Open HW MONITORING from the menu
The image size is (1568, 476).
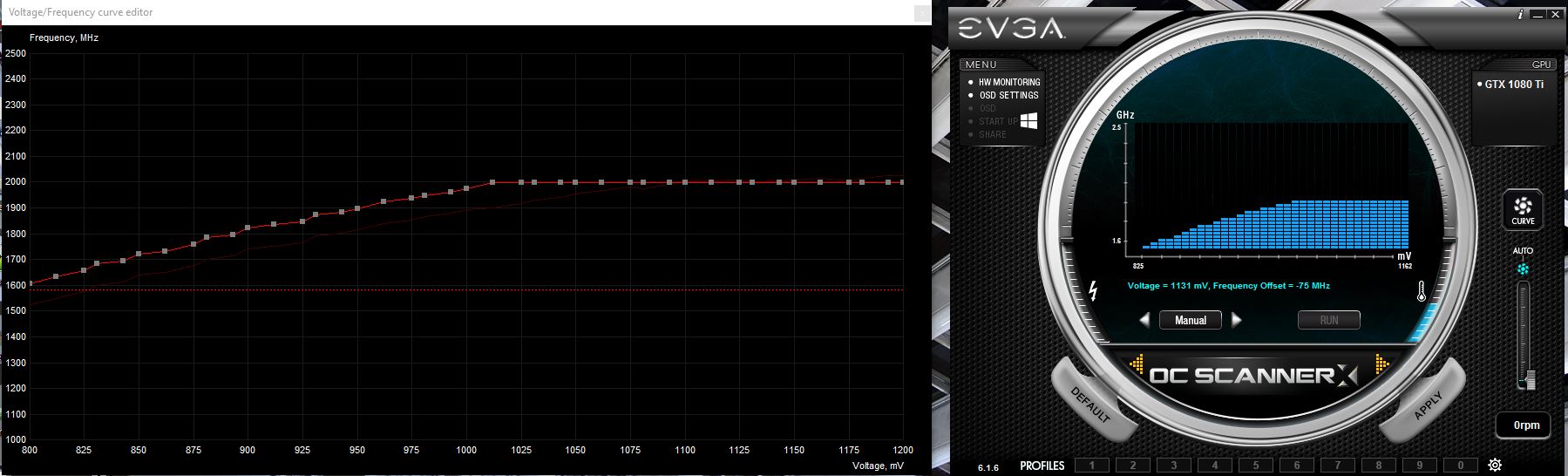click(x=1009, y=82)
